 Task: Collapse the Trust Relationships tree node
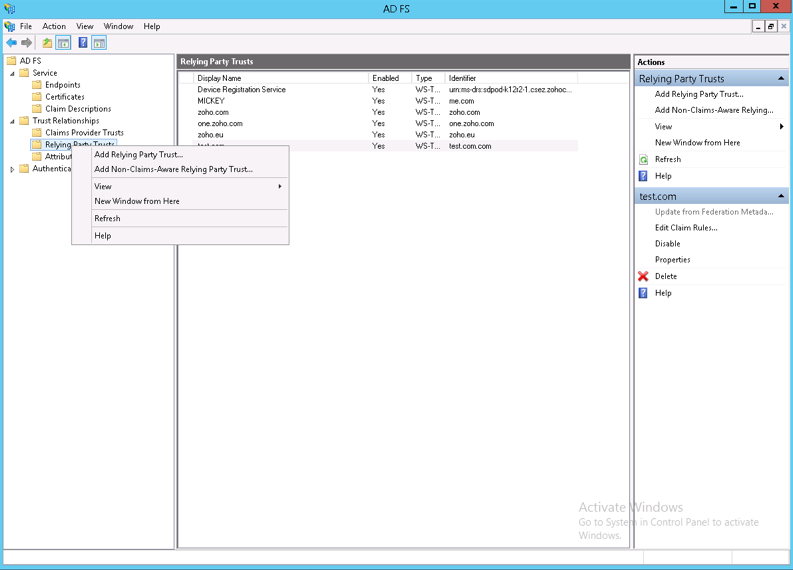pos(13,121)
